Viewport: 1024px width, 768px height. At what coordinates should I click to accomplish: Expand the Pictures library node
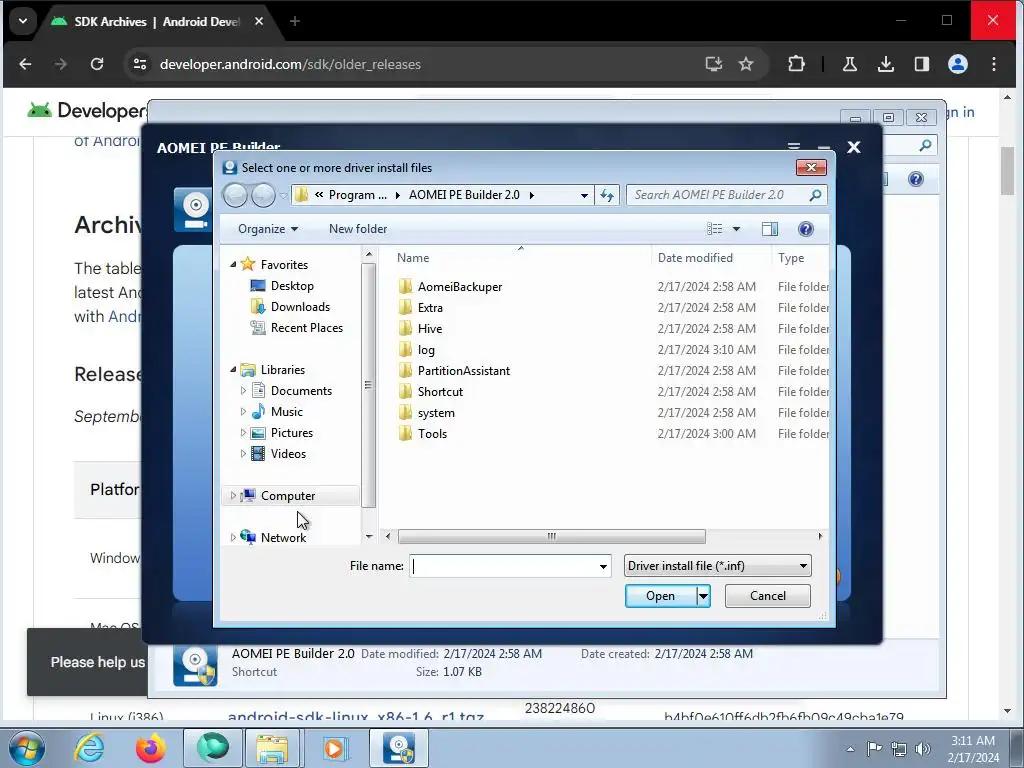243,432
